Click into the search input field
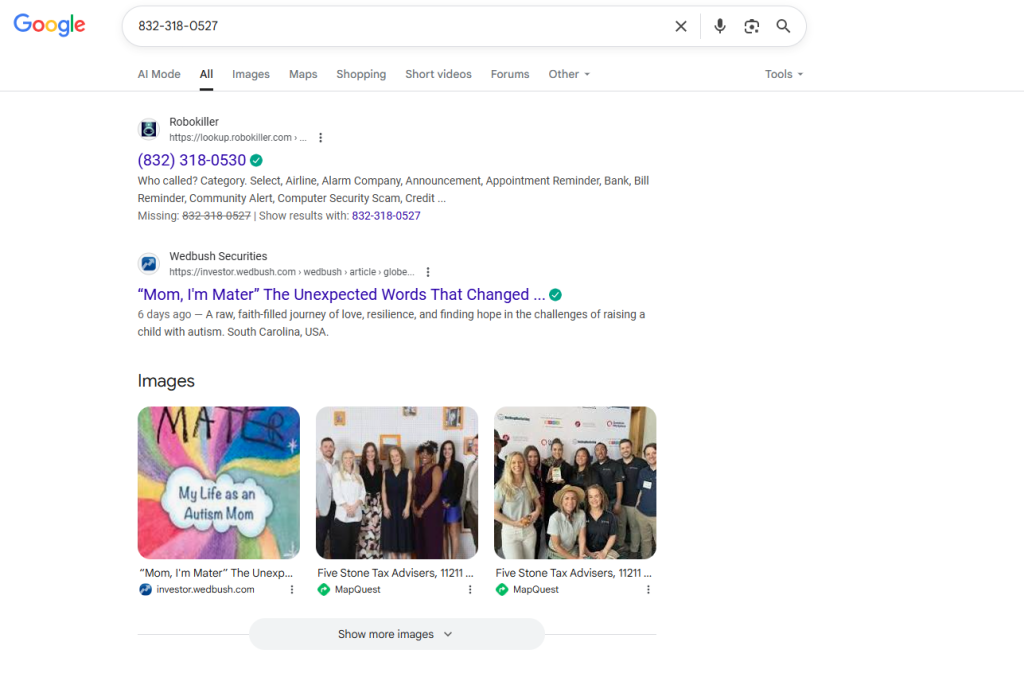 point(400,26)
